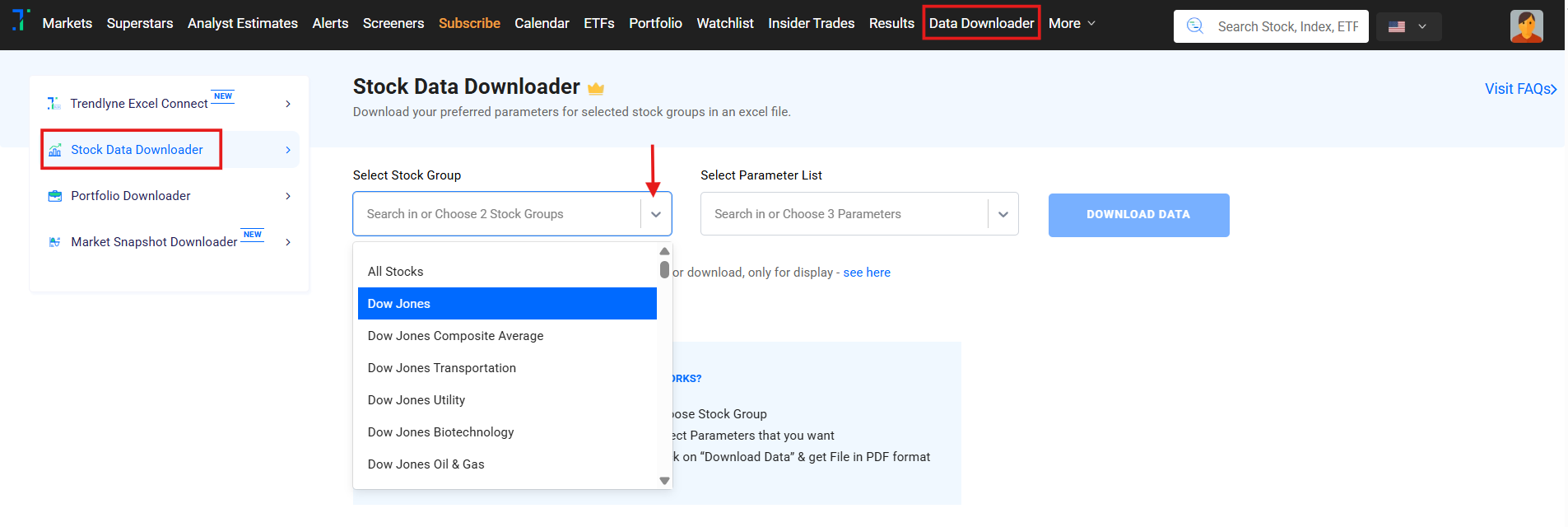Click the Stock Data Downloader chart icon

coord(55,150)
